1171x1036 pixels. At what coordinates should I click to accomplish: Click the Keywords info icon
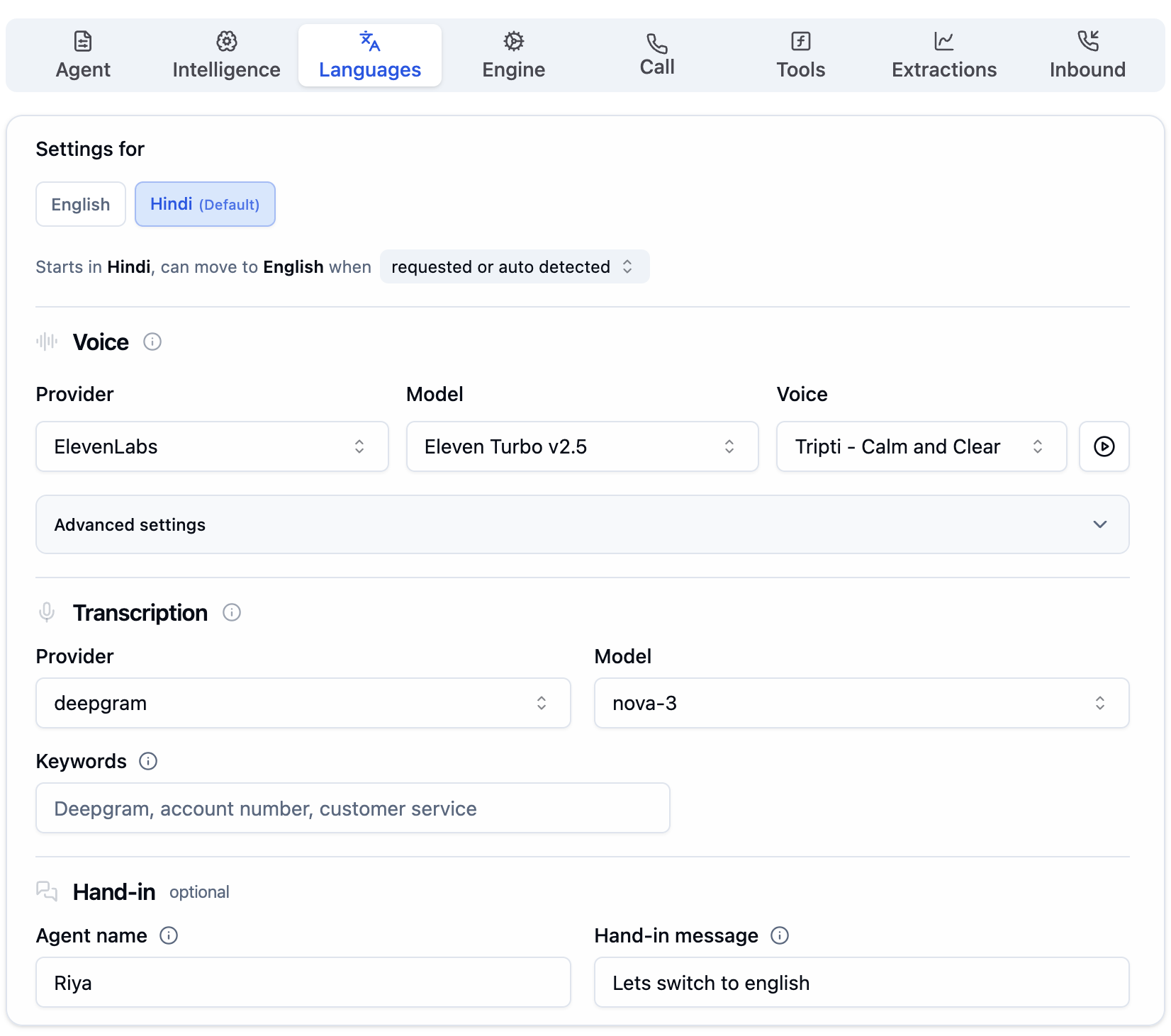tap(148, 761)
